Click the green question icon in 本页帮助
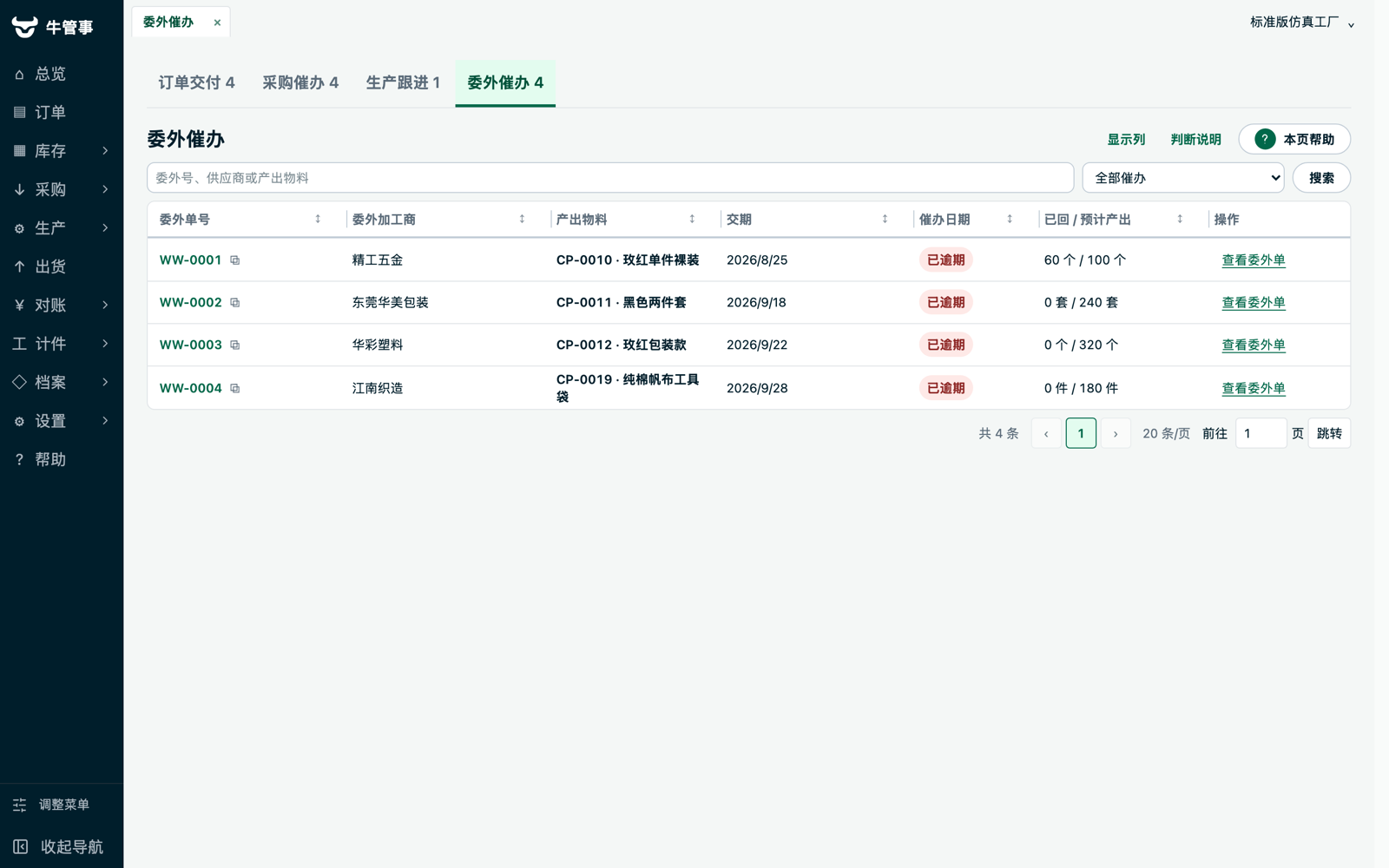Viewport: 1389px width, 868px height. click(1265, 139)
